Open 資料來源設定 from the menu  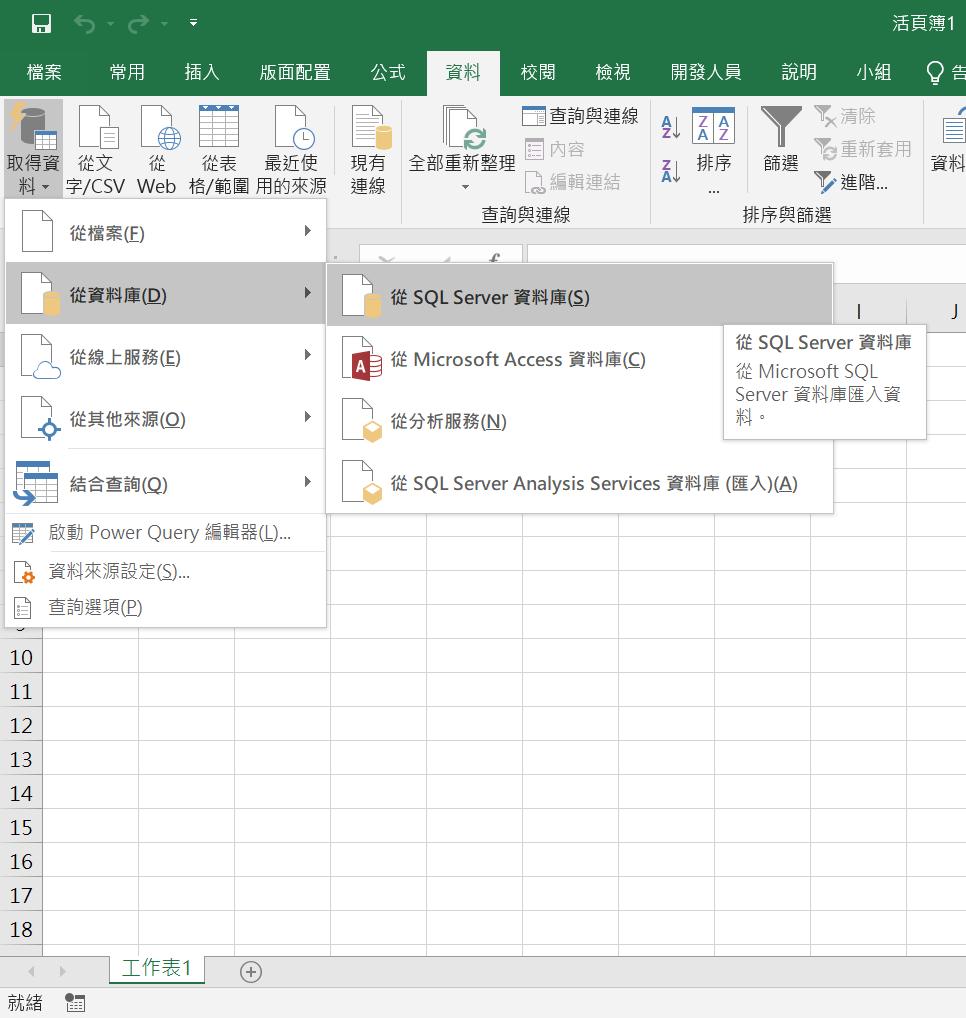165,572
